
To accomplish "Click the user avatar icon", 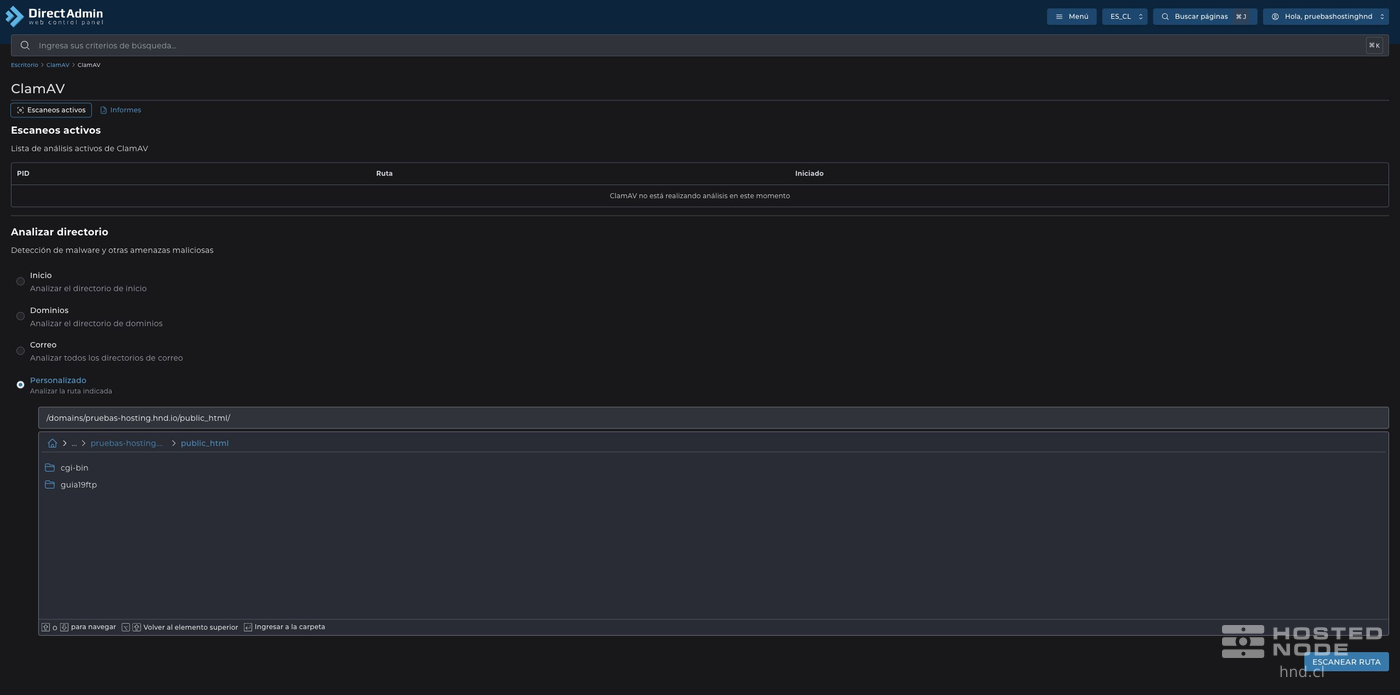I will (x=1275, y=16).
